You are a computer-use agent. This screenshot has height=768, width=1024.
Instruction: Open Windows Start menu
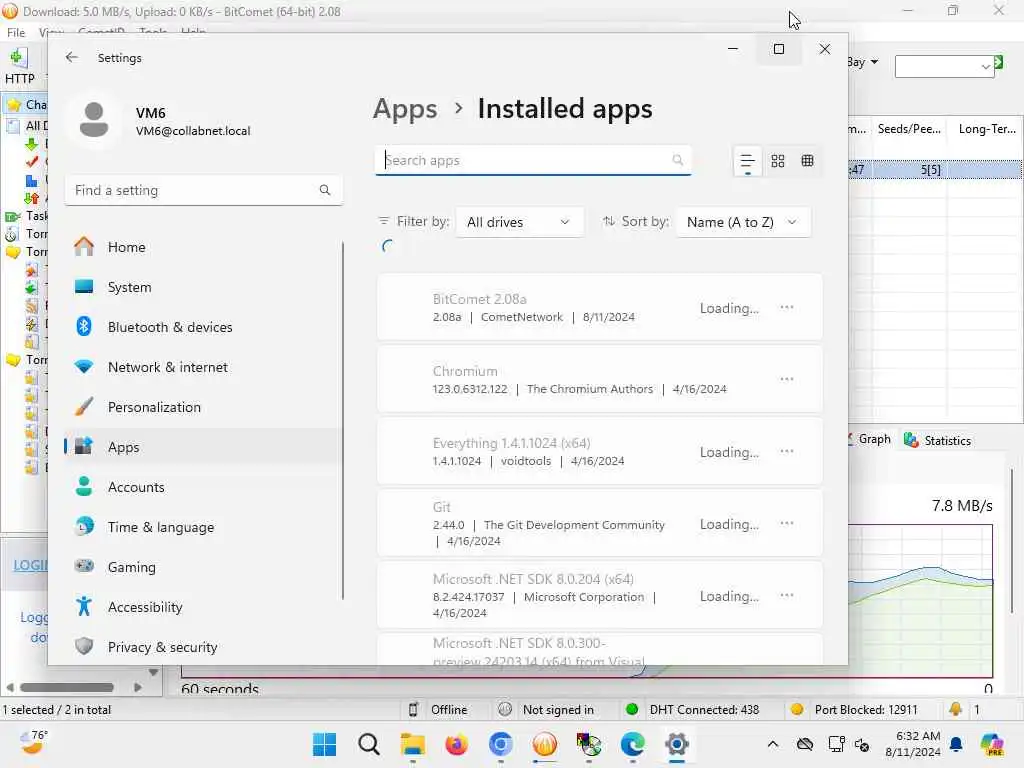point(324,744)
